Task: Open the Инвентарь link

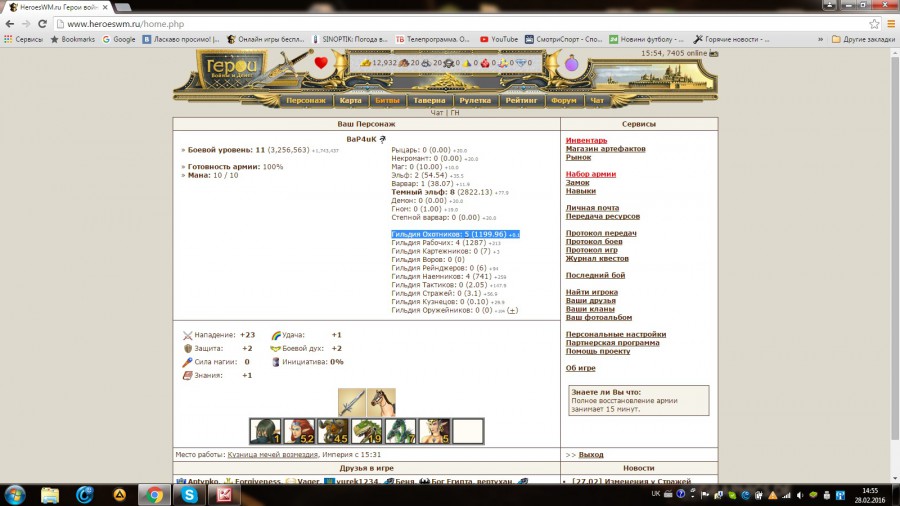Action: (586, 140)
